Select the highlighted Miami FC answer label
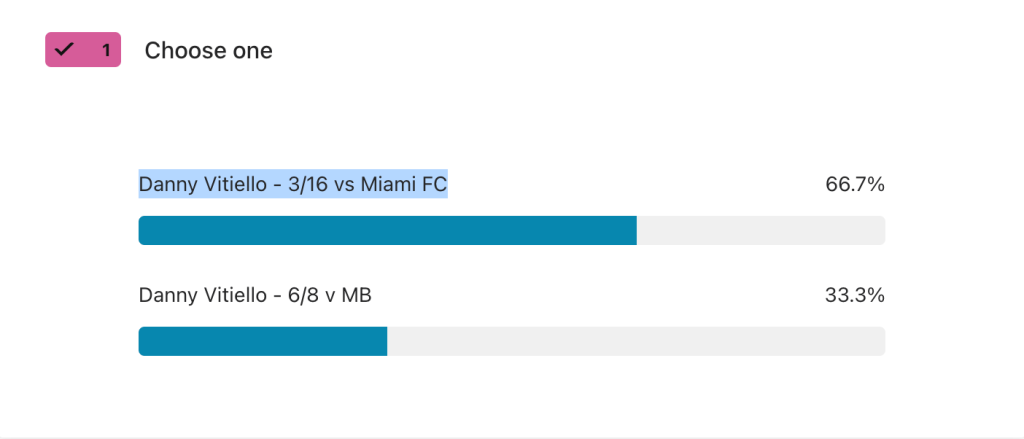This screenshot has height=439, width=1024. pos(293,185)
